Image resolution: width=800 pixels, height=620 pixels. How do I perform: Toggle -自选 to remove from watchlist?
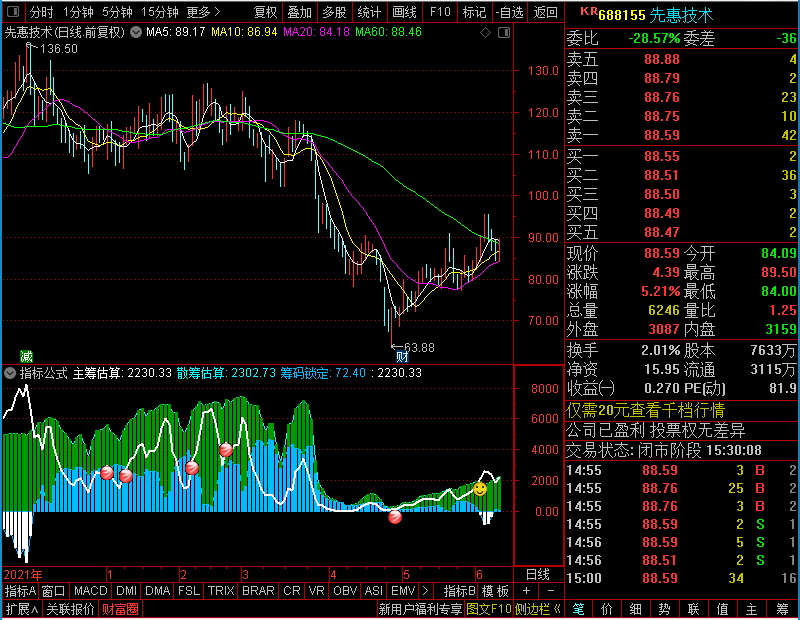[x=510, y=12]
